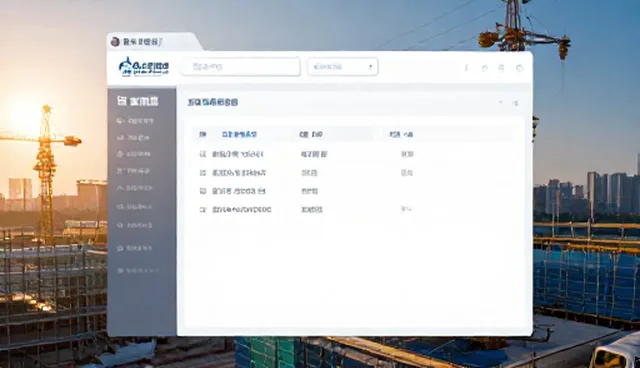Open the first menu entry under the sidebar title
Viewport: 640px width, 368px height.
(x=135, y=121)
